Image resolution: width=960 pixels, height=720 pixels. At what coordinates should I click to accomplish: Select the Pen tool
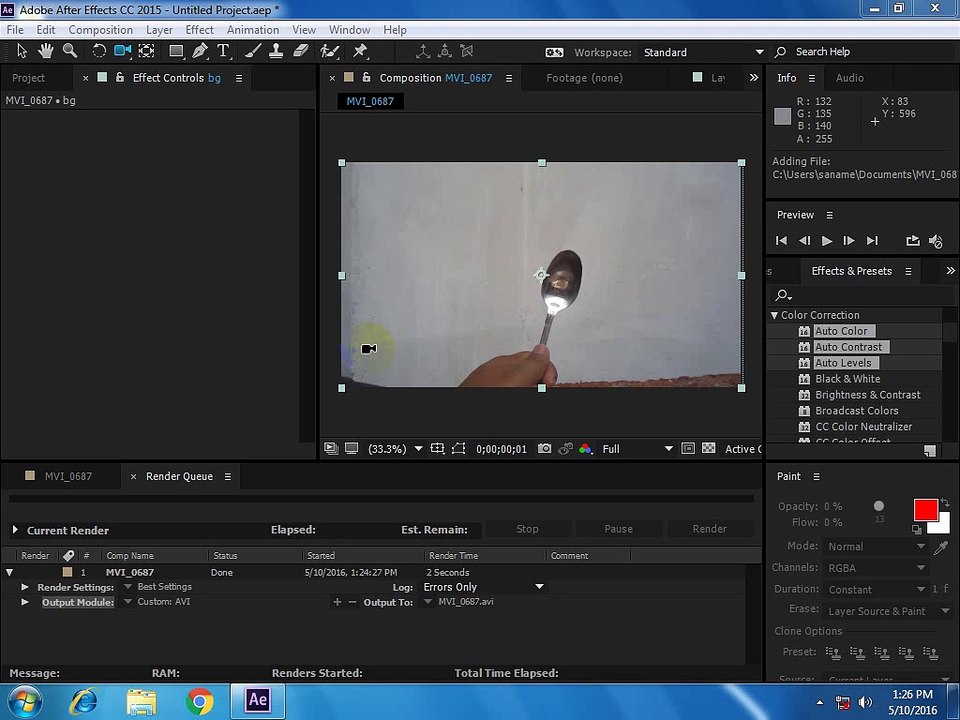pyautogui.click(x=200, y=51)
